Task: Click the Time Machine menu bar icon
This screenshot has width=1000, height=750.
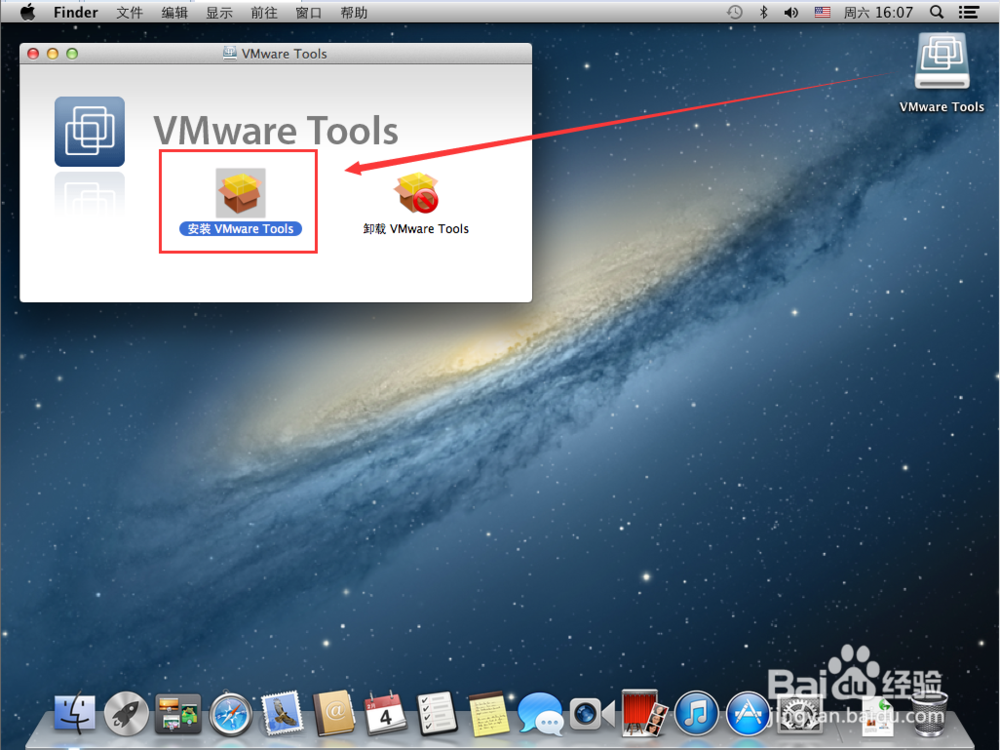Action: coord(735,12)
